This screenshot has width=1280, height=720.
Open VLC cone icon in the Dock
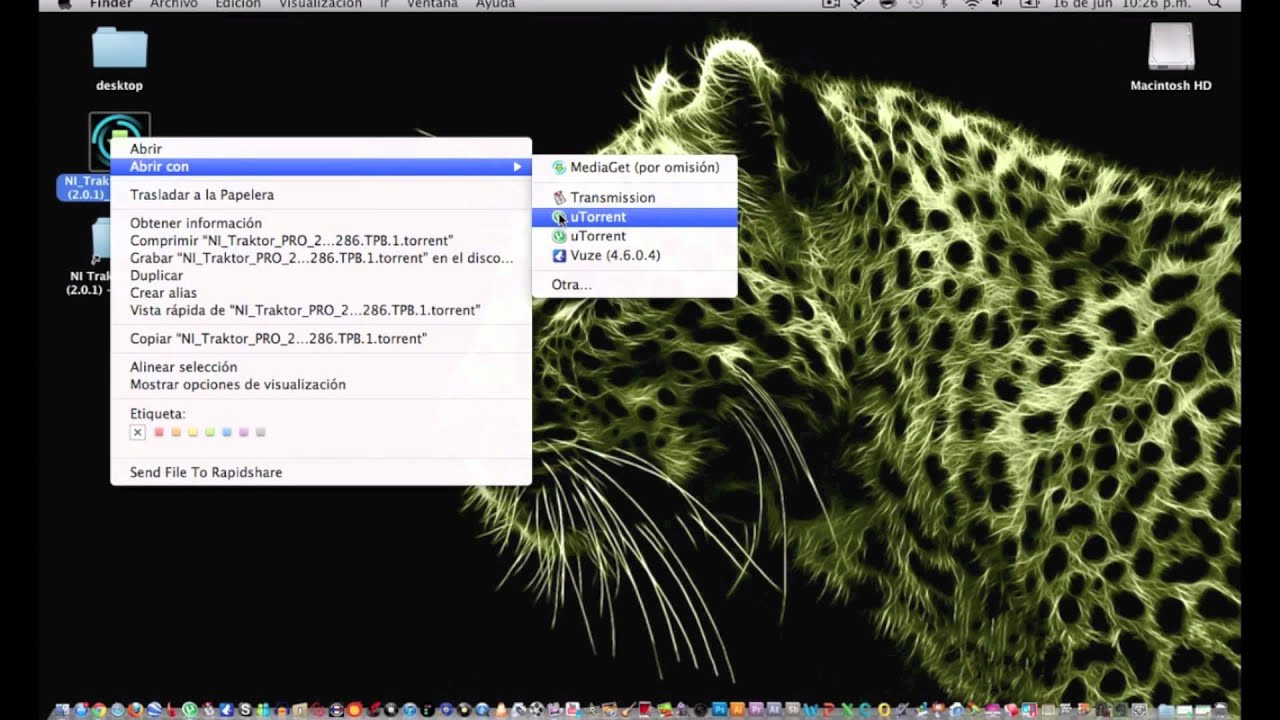coord(500,710)
